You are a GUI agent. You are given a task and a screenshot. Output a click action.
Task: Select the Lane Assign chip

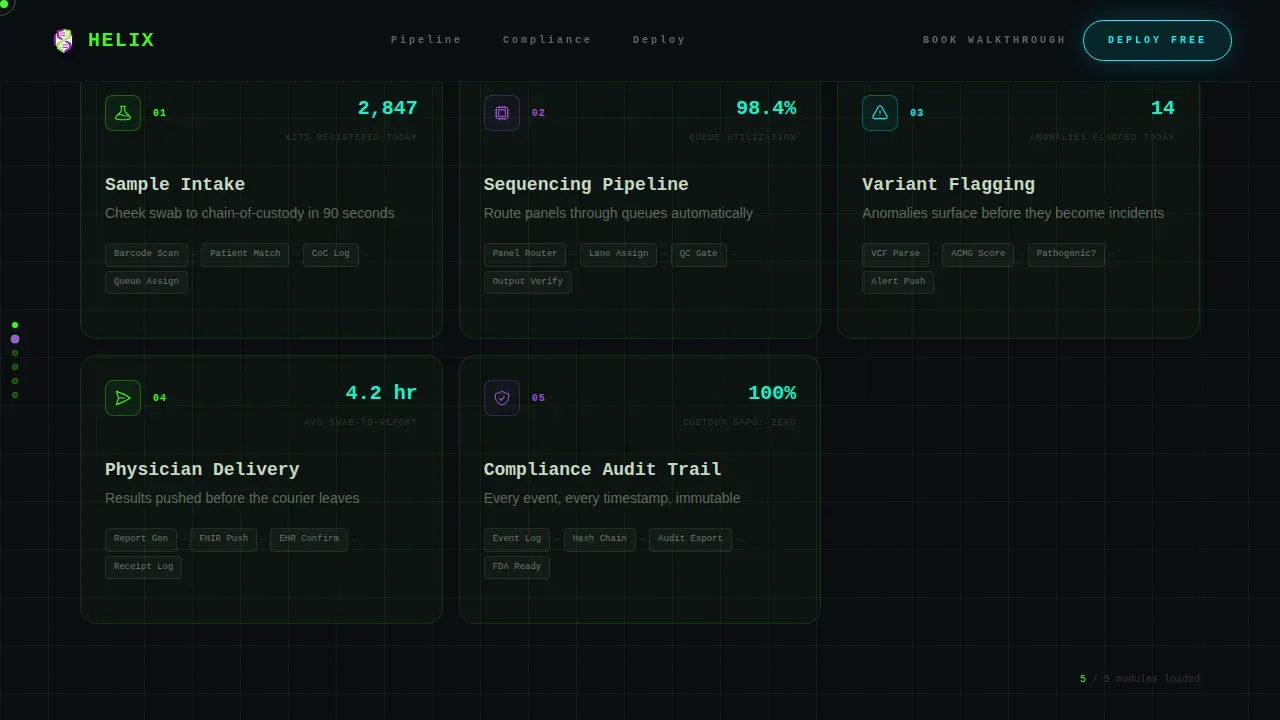[x=618, y=254]
